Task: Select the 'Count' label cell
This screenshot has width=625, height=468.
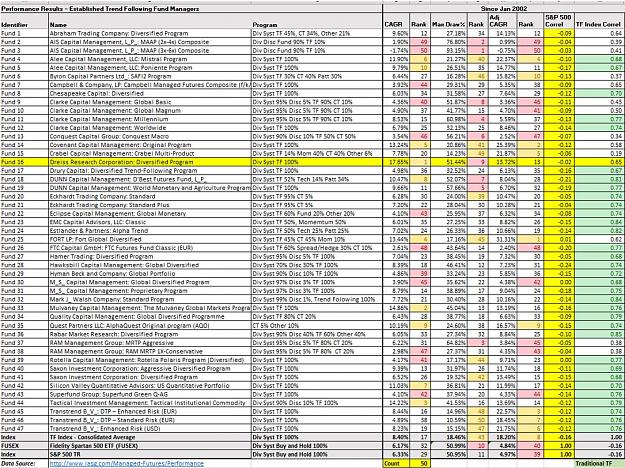Action: coord(396,464)
